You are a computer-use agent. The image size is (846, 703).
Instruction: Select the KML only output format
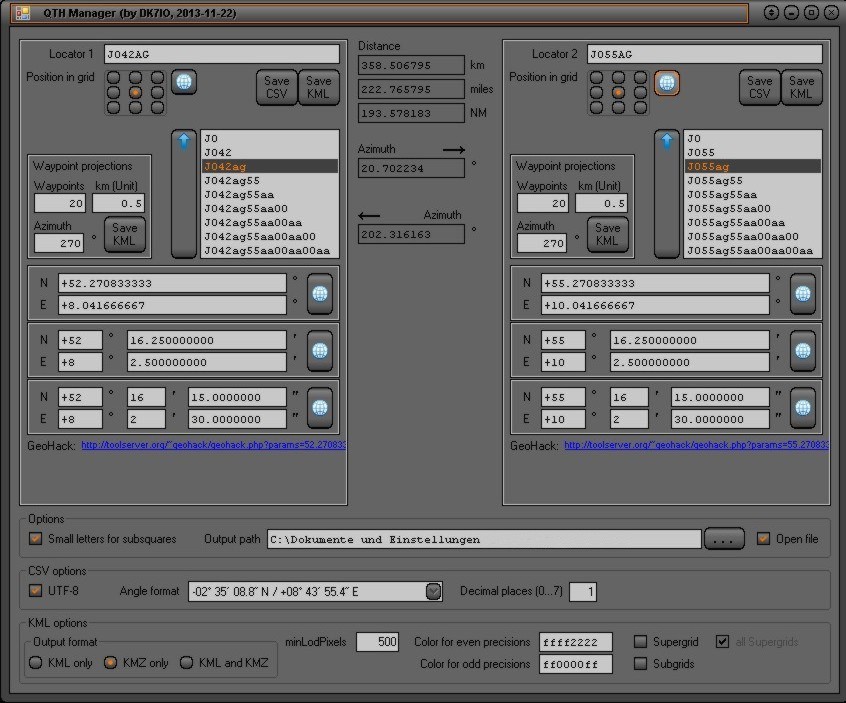[36, 662]
